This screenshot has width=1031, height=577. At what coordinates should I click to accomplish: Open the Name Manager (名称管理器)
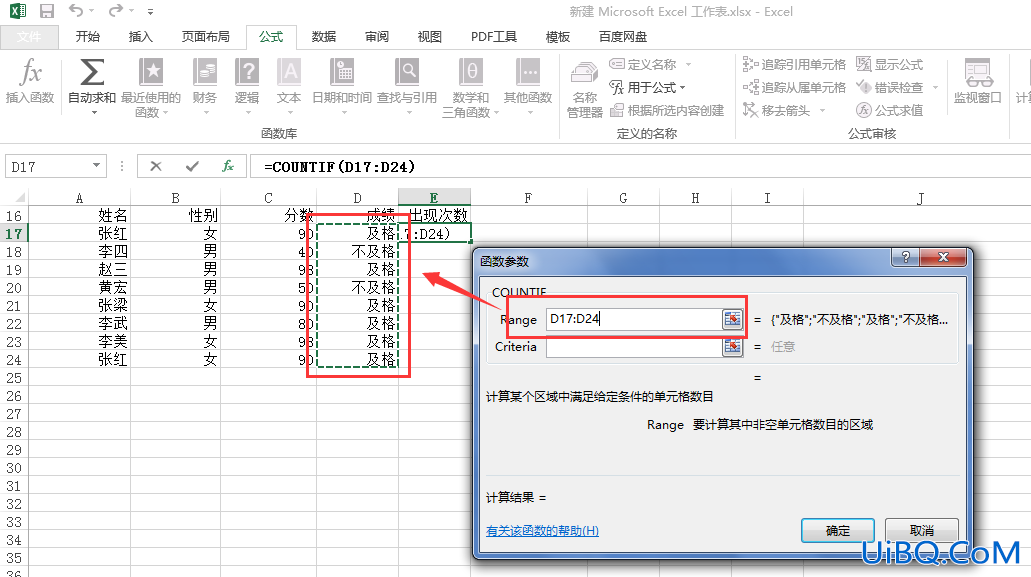585,89
